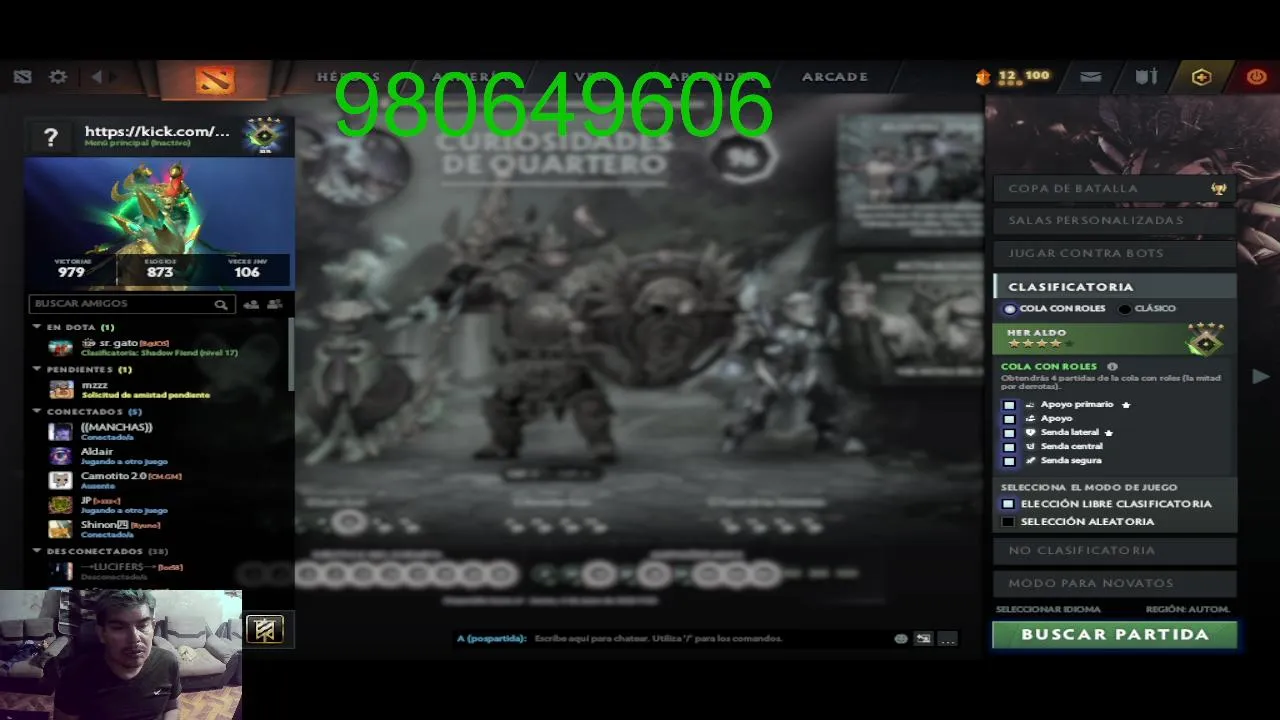Screen dimensions: 1280x720
Task: Open the Heraldo rank medal in the Clasificatoria panel
Action: [1205, 339]
